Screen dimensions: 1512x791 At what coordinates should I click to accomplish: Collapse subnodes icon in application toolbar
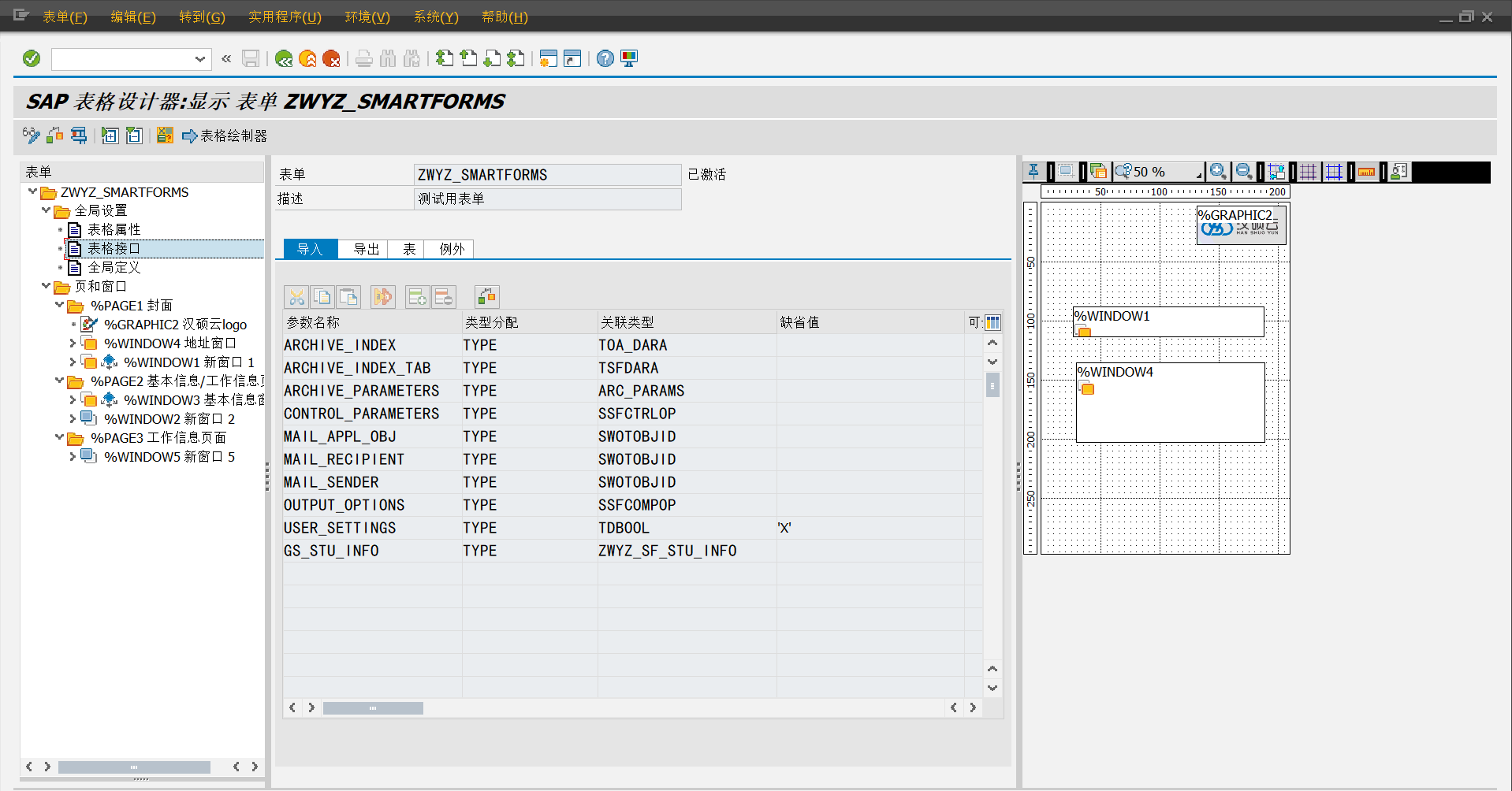135,136
